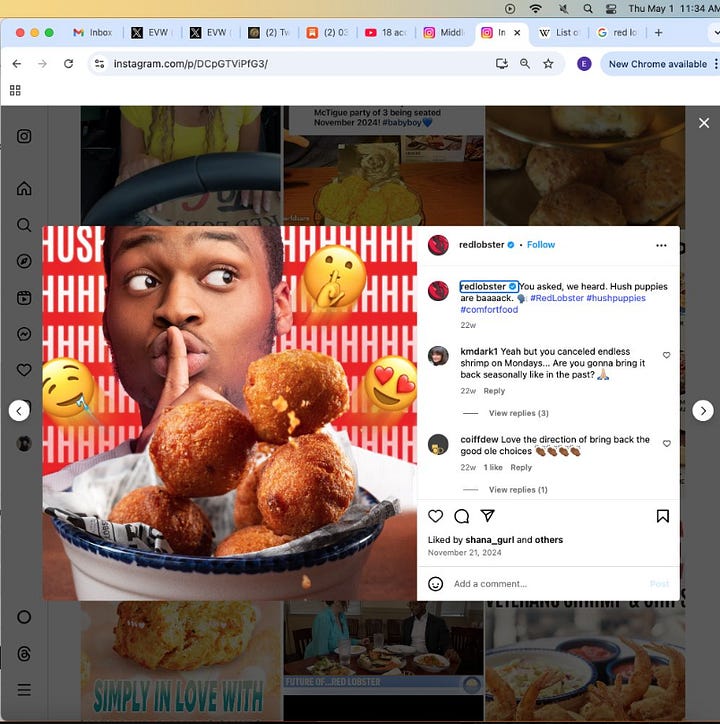The height and width of the screenshot is (724, 720).
Task: Open redlobster profile from the post header
Action: 481,245
